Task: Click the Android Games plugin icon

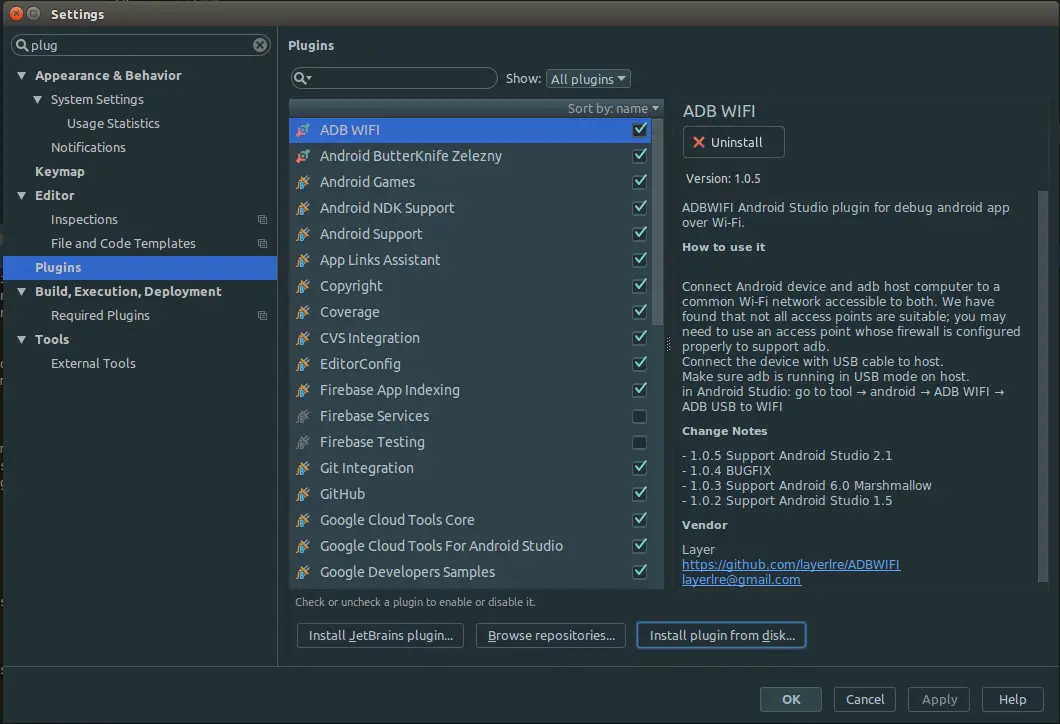Action: (x=303, y=182)
